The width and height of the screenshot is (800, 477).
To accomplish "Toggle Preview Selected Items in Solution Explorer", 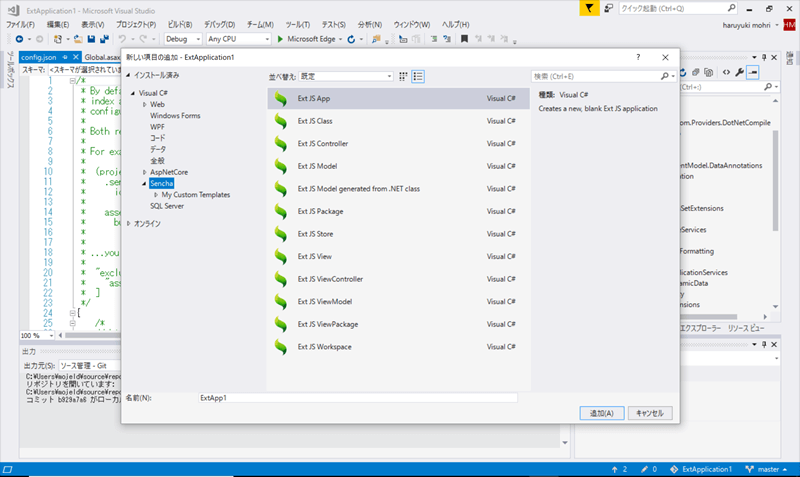I will pos(753,72).
